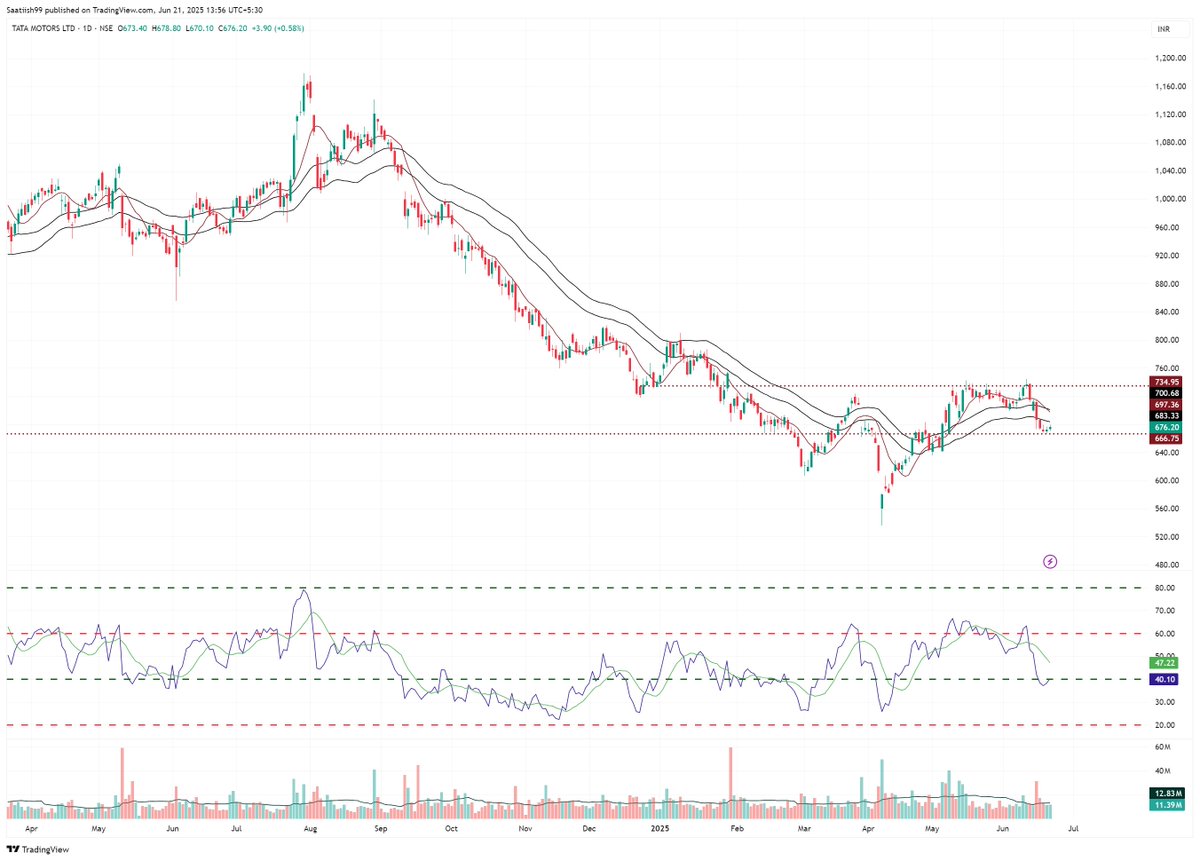Select the green 676.20 last price label
Viewport: 1200px width, 861px height.
tap(1166, 427)
